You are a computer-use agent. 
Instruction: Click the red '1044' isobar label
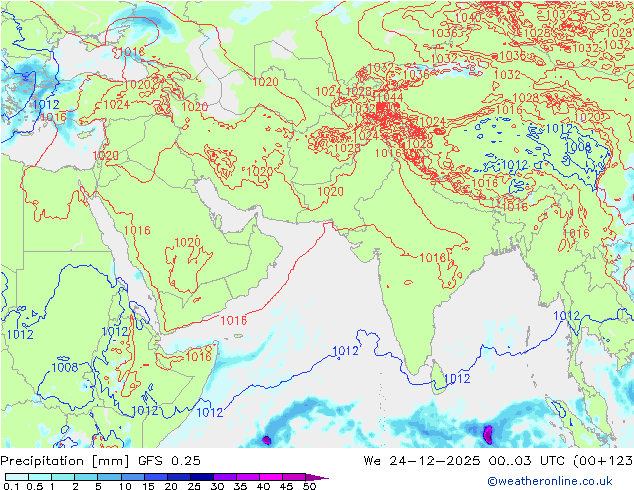pyautogui.click(x=390, y=97)
